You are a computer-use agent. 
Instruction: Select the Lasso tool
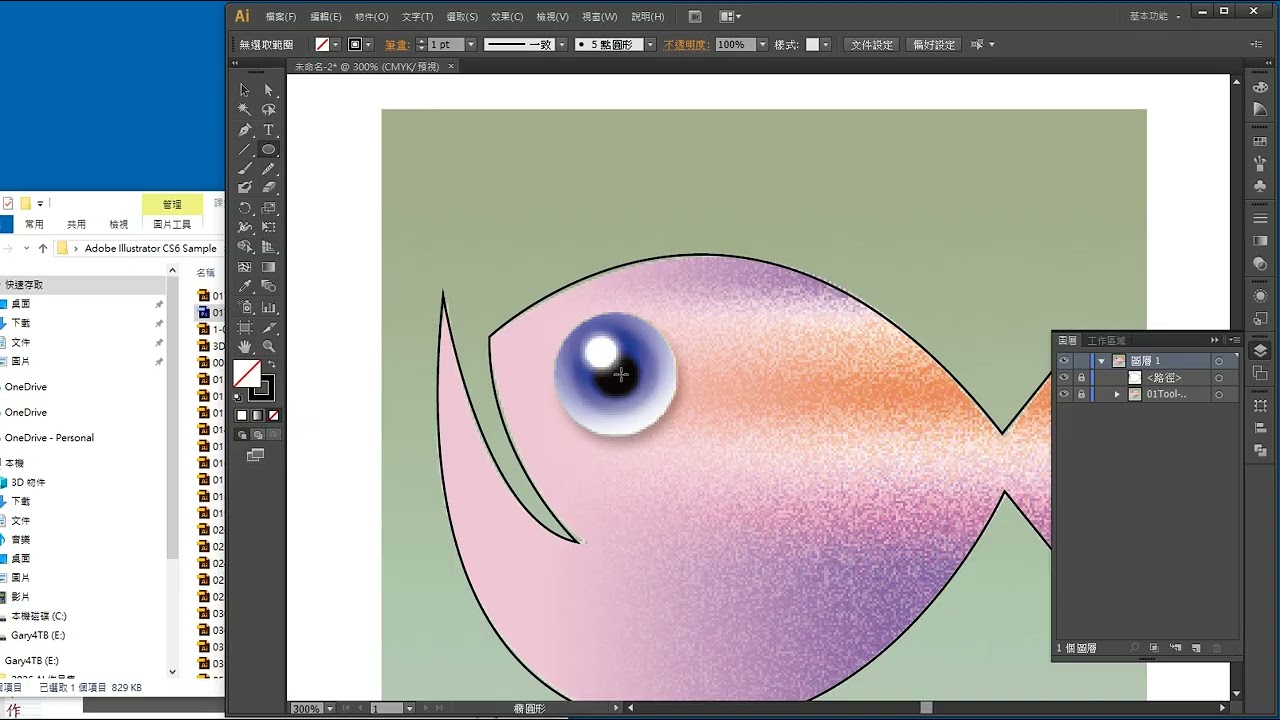click(x=269, y=110)
